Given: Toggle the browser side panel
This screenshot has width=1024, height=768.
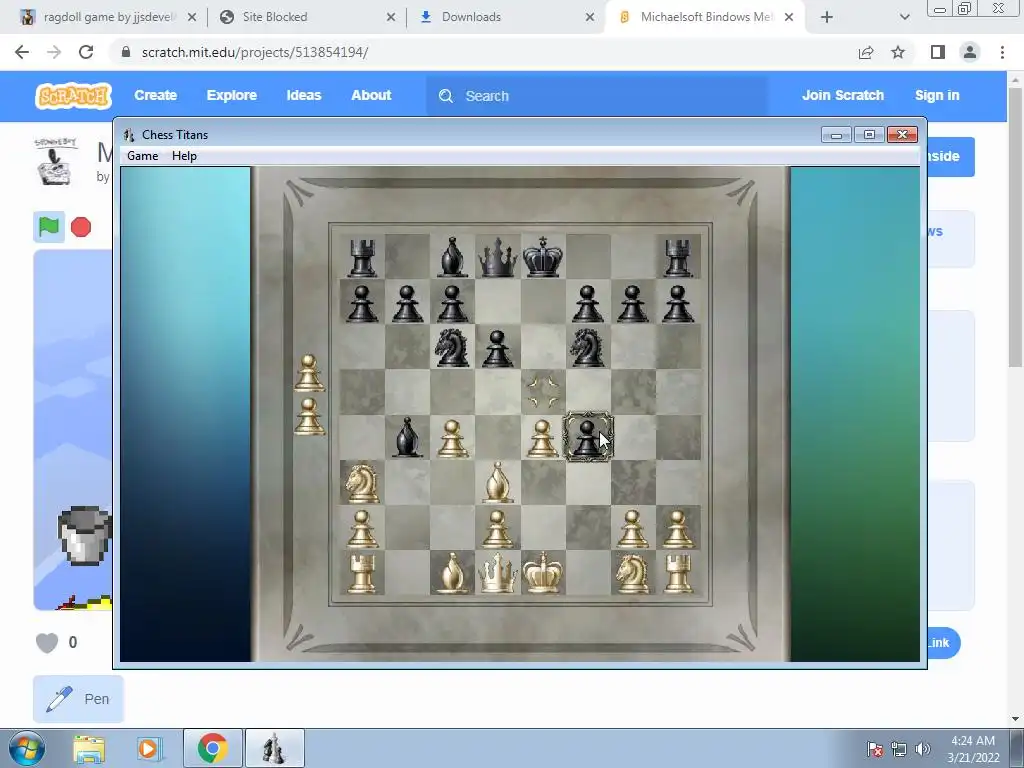Looking at the screenshot, I should 938,52.
